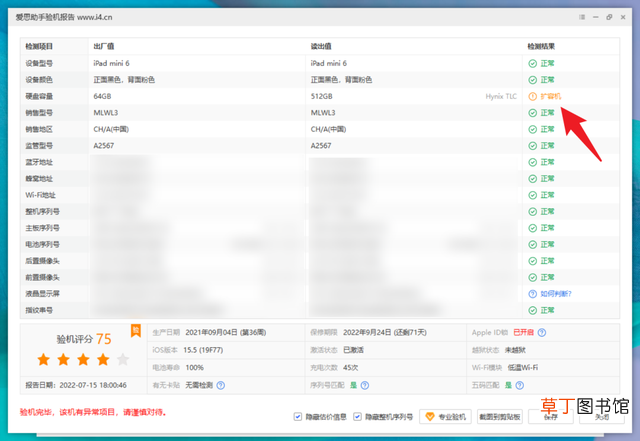Click the check icon in the 设备颜色 row
640x441 pixels.
pyautogui.click(x=533, y=80)
